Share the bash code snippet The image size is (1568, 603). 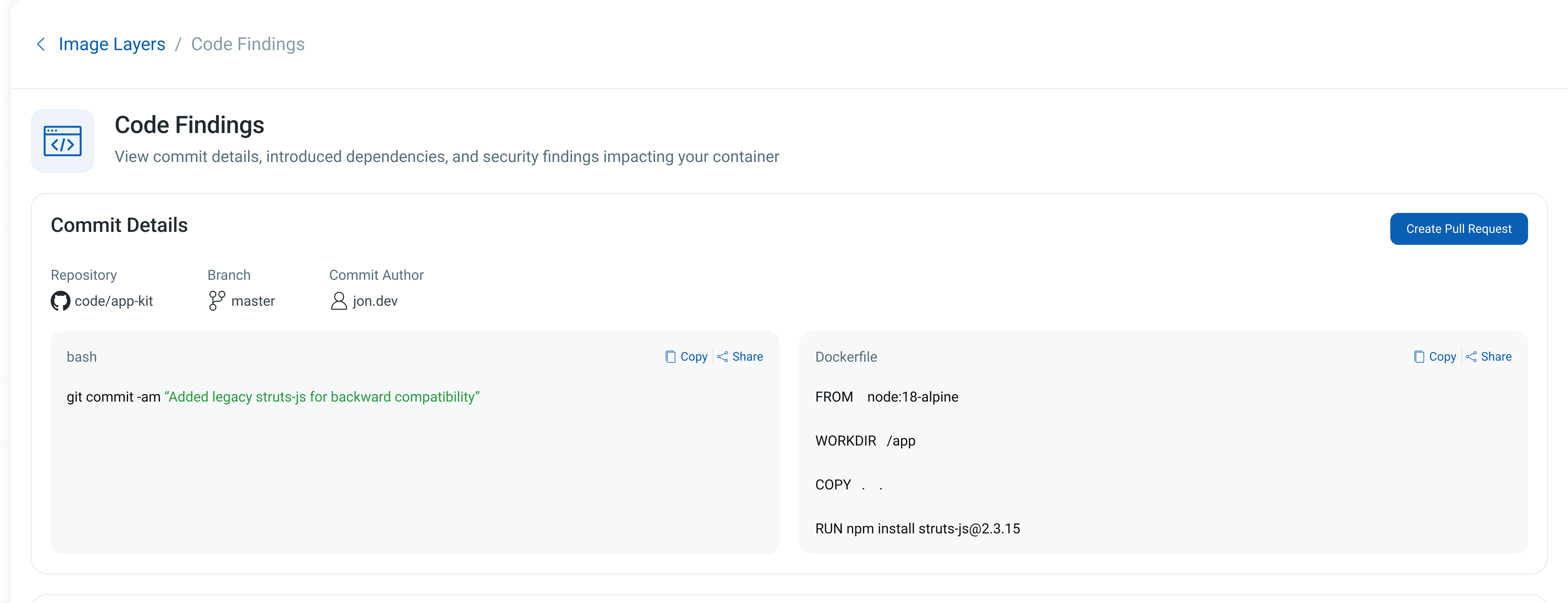[747, 357]
